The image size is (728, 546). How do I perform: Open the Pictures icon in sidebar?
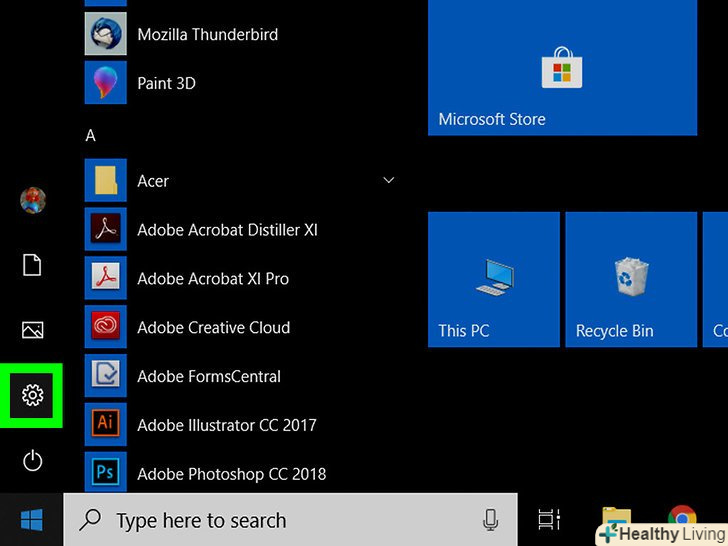tap(32, 329)
